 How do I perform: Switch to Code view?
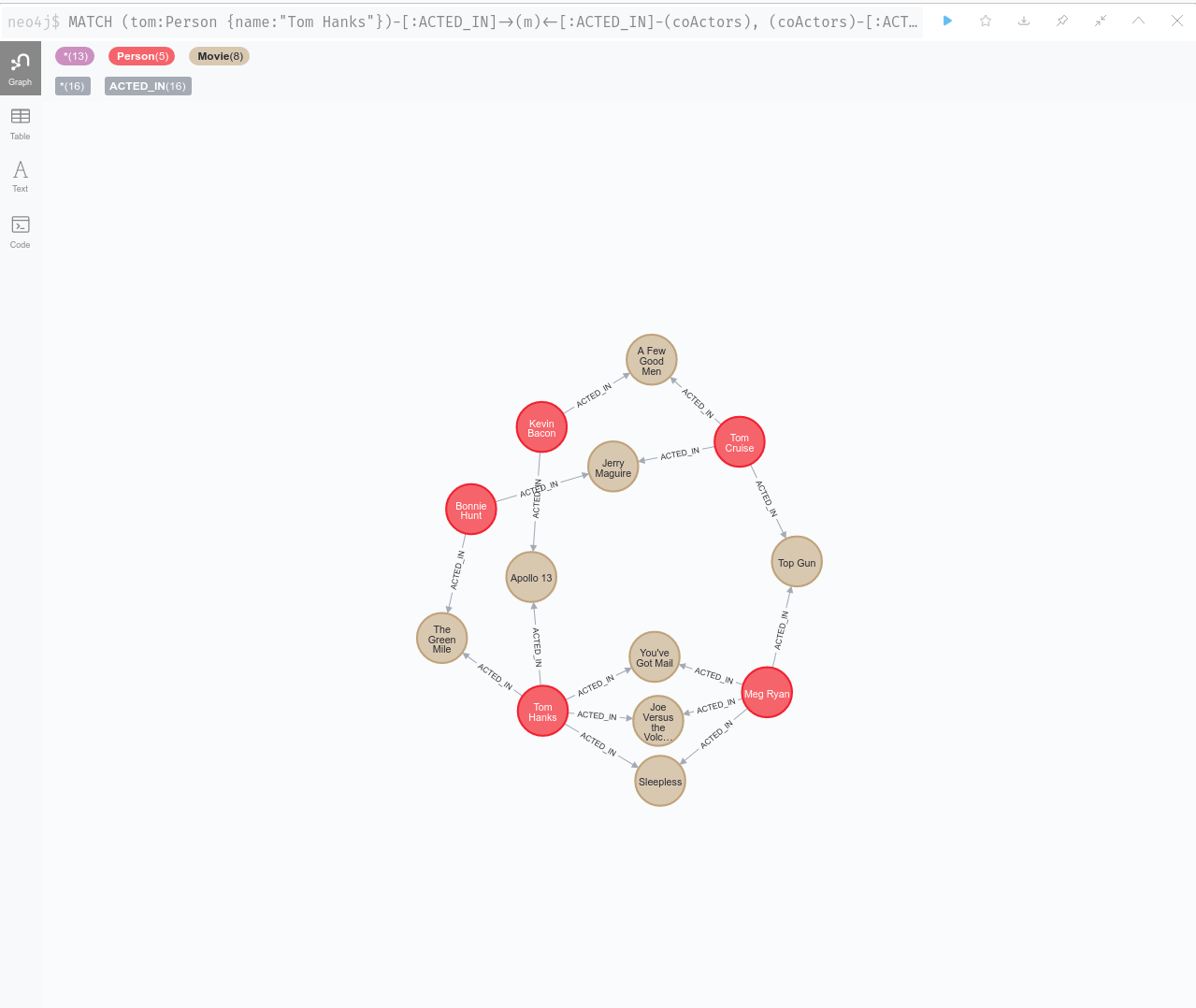click(21, 232)
